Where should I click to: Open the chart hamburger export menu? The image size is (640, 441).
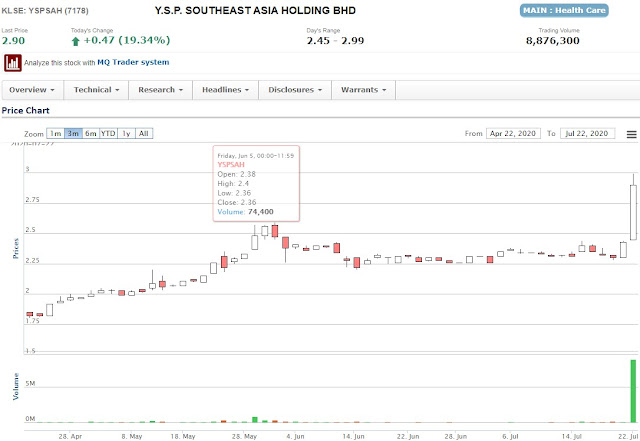631,134
